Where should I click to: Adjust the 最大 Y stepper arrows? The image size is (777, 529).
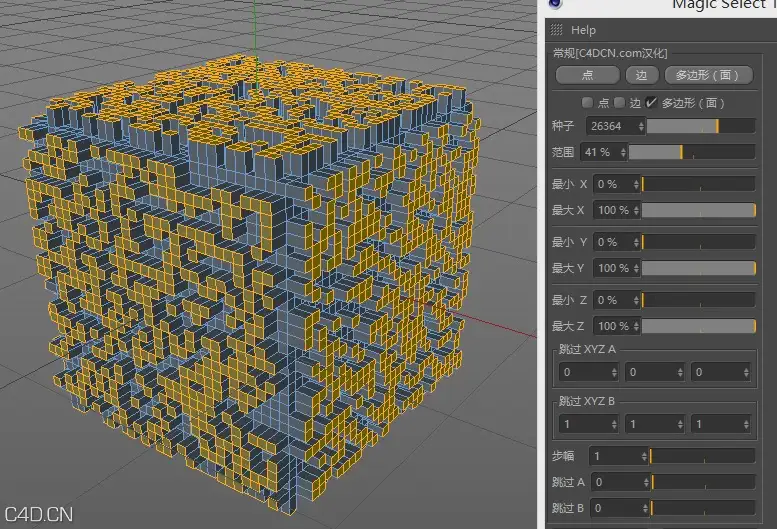[636, 268]
